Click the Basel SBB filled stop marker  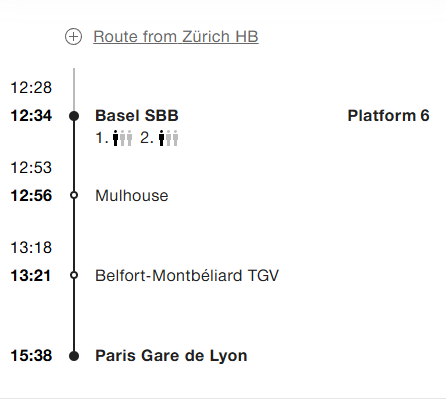[74, 116]
